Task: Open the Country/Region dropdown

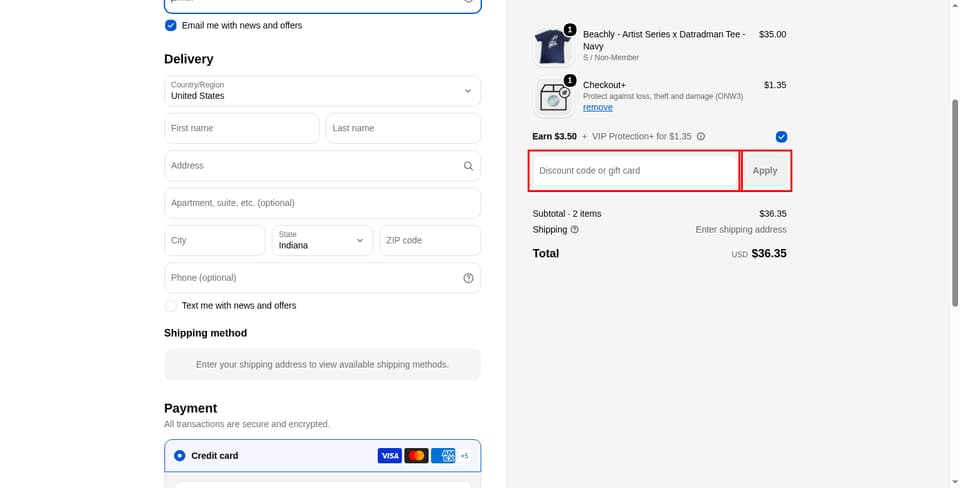Action: pyautogui.click(x=323, y=91)
